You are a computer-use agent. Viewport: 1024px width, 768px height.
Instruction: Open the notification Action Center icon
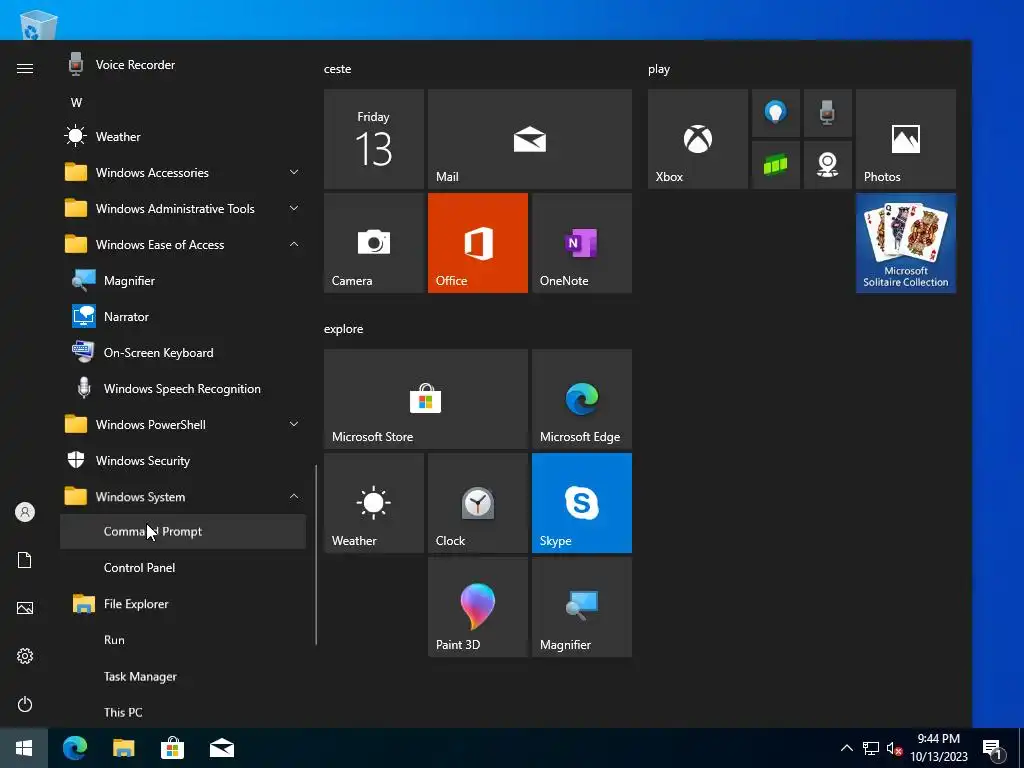point(993,748)
